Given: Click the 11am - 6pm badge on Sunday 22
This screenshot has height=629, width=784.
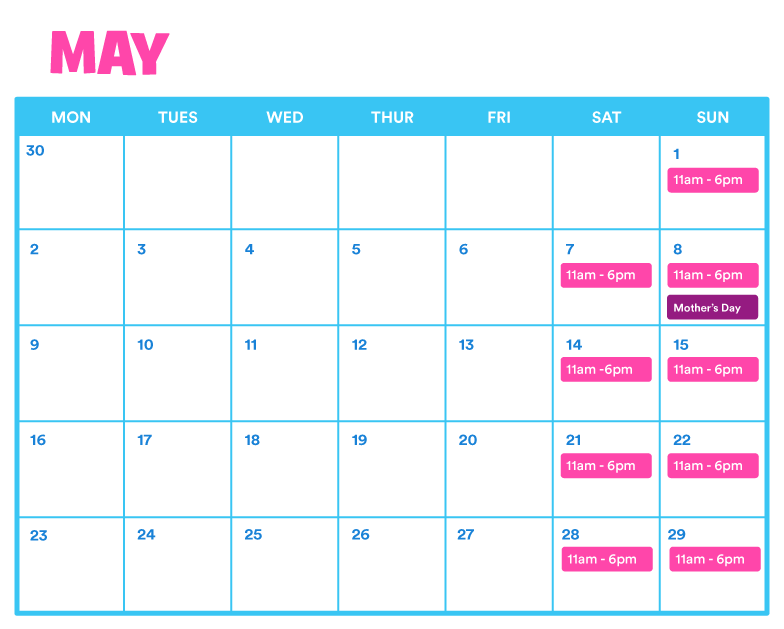Looking at the screenshot, I should (712, 466).
